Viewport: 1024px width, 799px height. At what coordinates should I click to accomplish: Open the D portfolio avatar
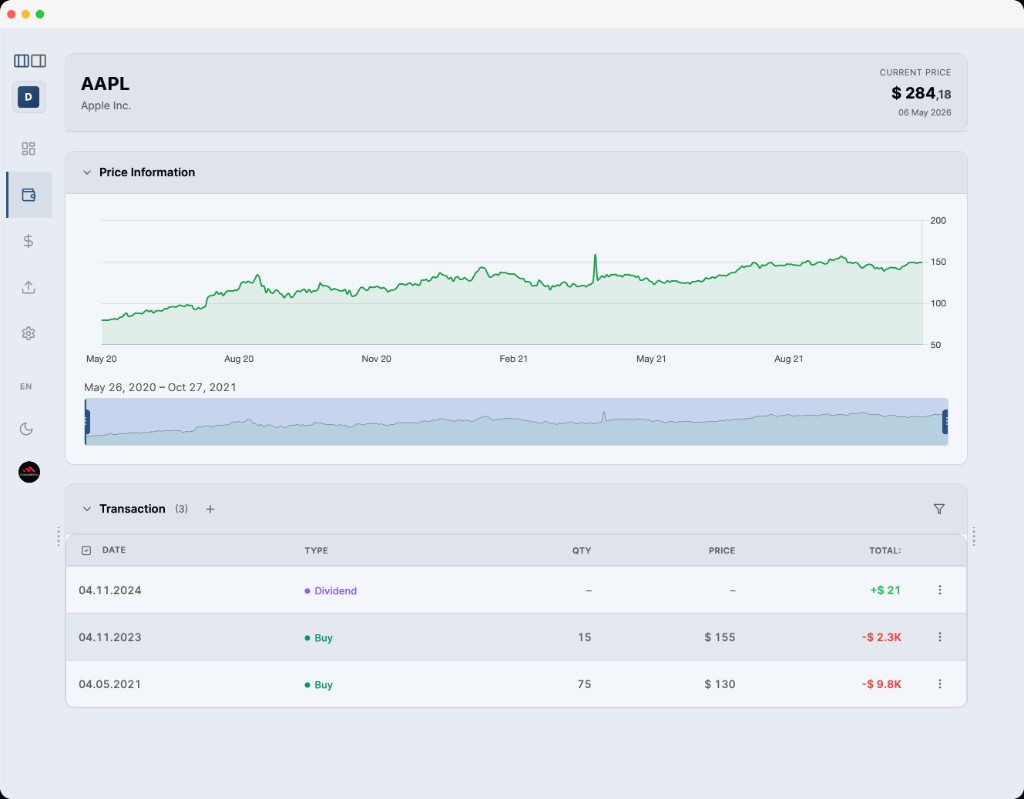click(28, 97)
